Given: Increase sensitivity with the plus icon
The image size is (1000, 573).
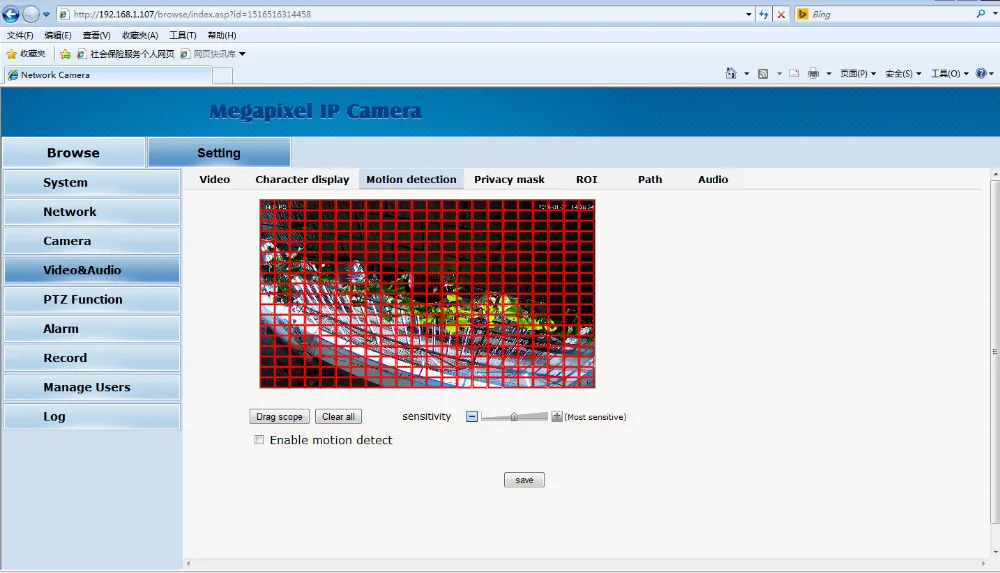Looking at the screenshot, I should pyautogui.click(x=557, y=417).
